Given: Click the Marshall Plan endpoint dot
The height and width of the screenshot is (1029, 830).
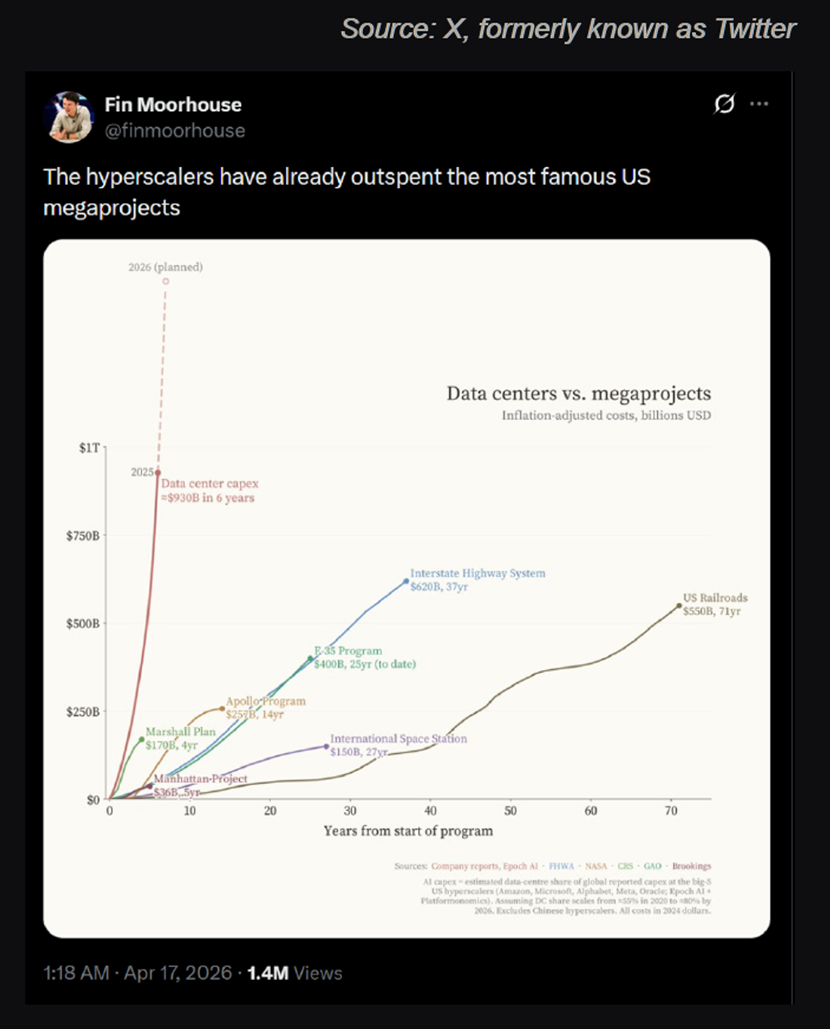Looking at the screenshot, I should coord(142,740).
